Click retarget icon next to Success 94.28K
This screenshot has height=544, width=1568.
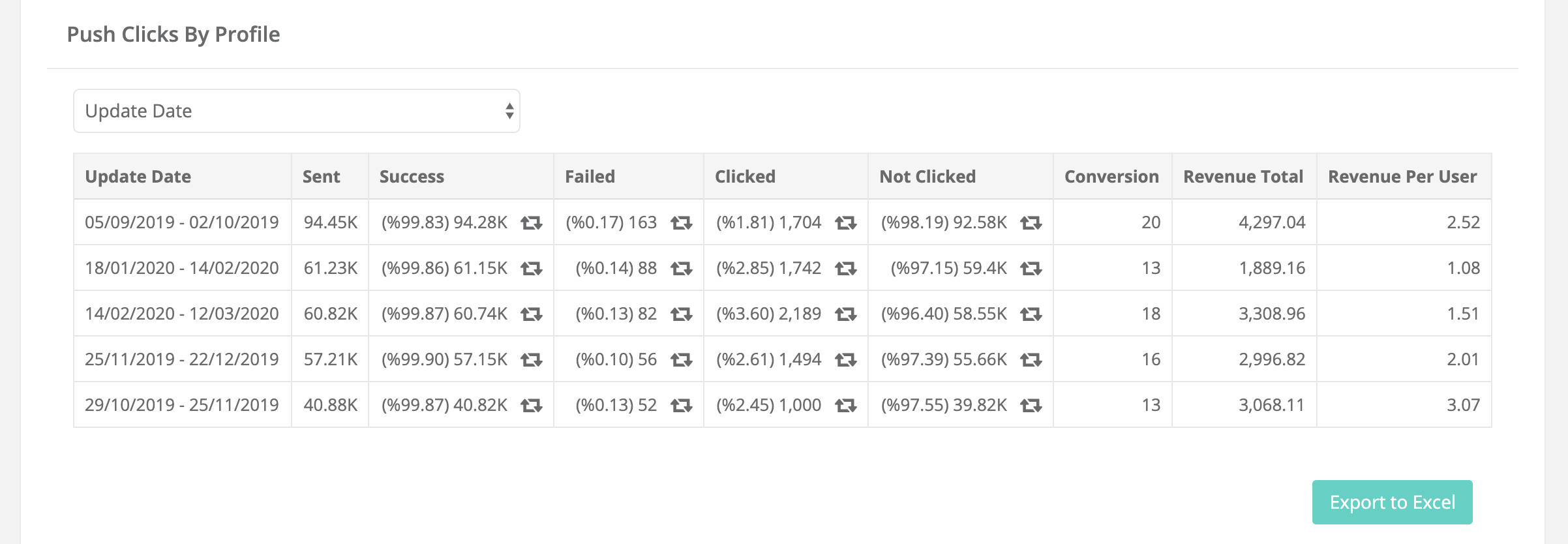532,223
